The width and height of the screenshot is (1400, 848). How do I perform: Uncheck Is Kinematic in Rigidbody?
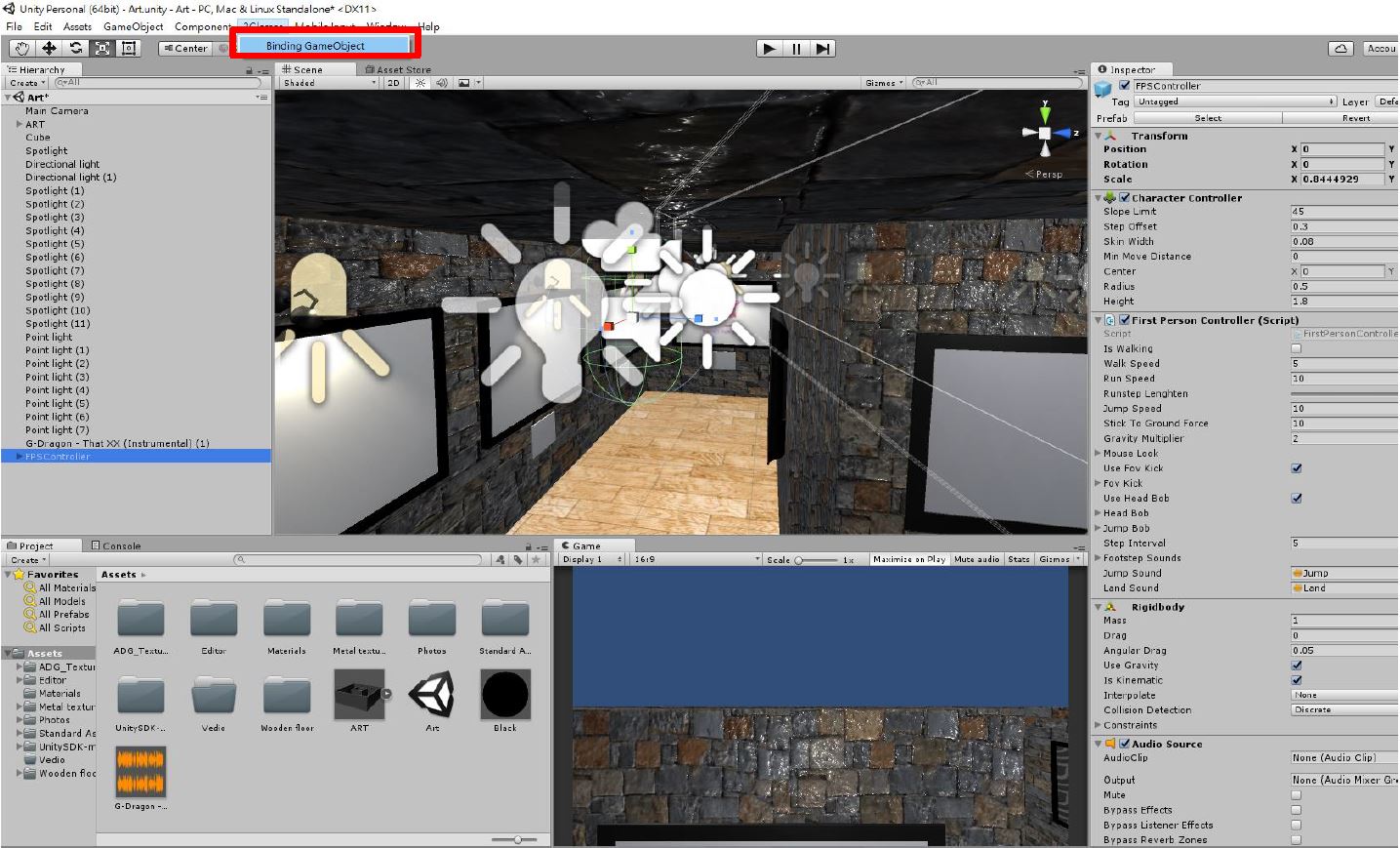tap(1297, 680)
